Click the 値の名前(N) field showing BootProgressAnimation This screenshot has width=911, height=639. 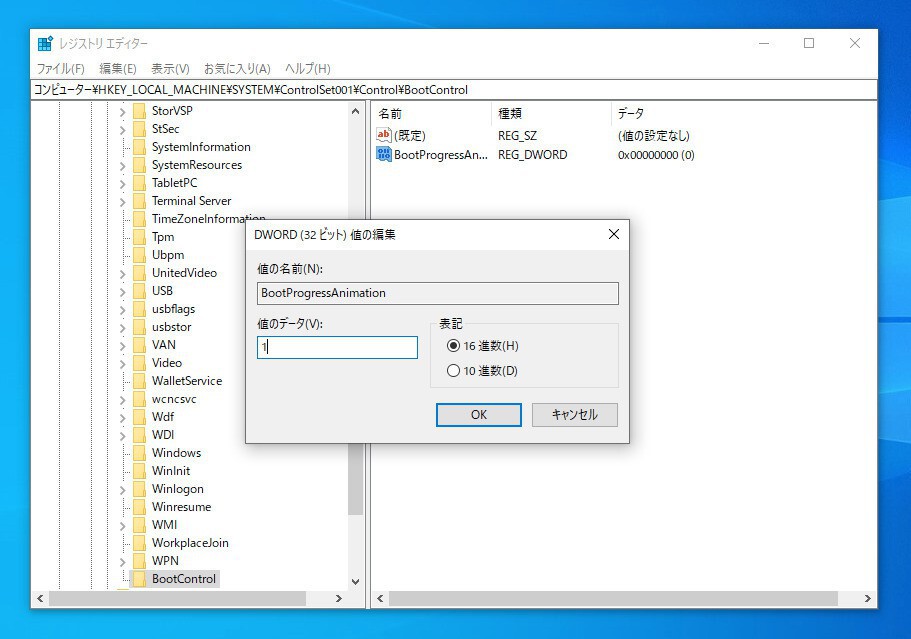437,293
